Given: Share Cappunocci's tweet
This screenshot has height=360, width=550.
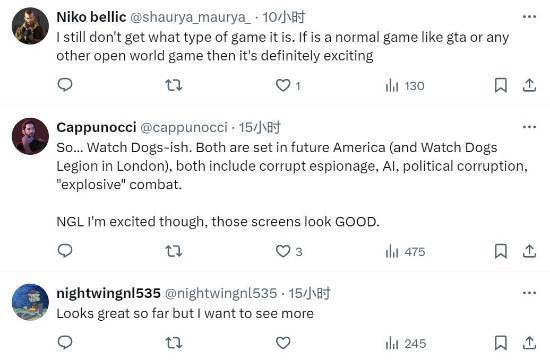Looking at the screenshot, I should point(529,251).
